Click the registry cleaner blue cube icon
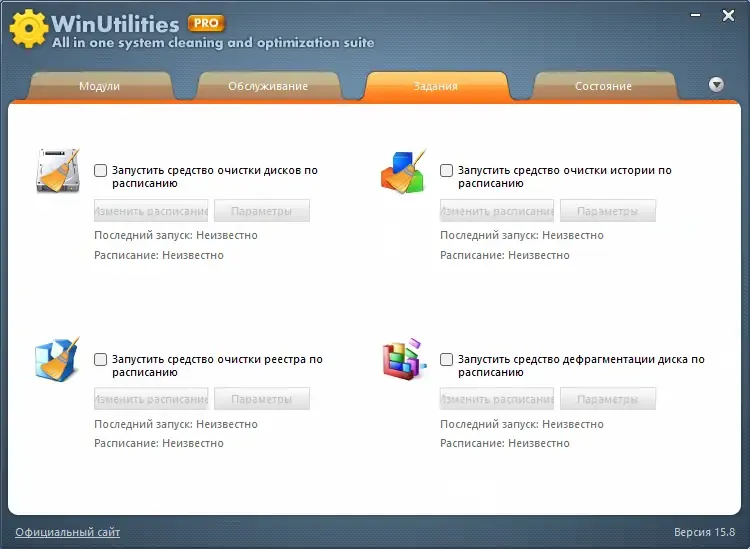 point(57,360)
